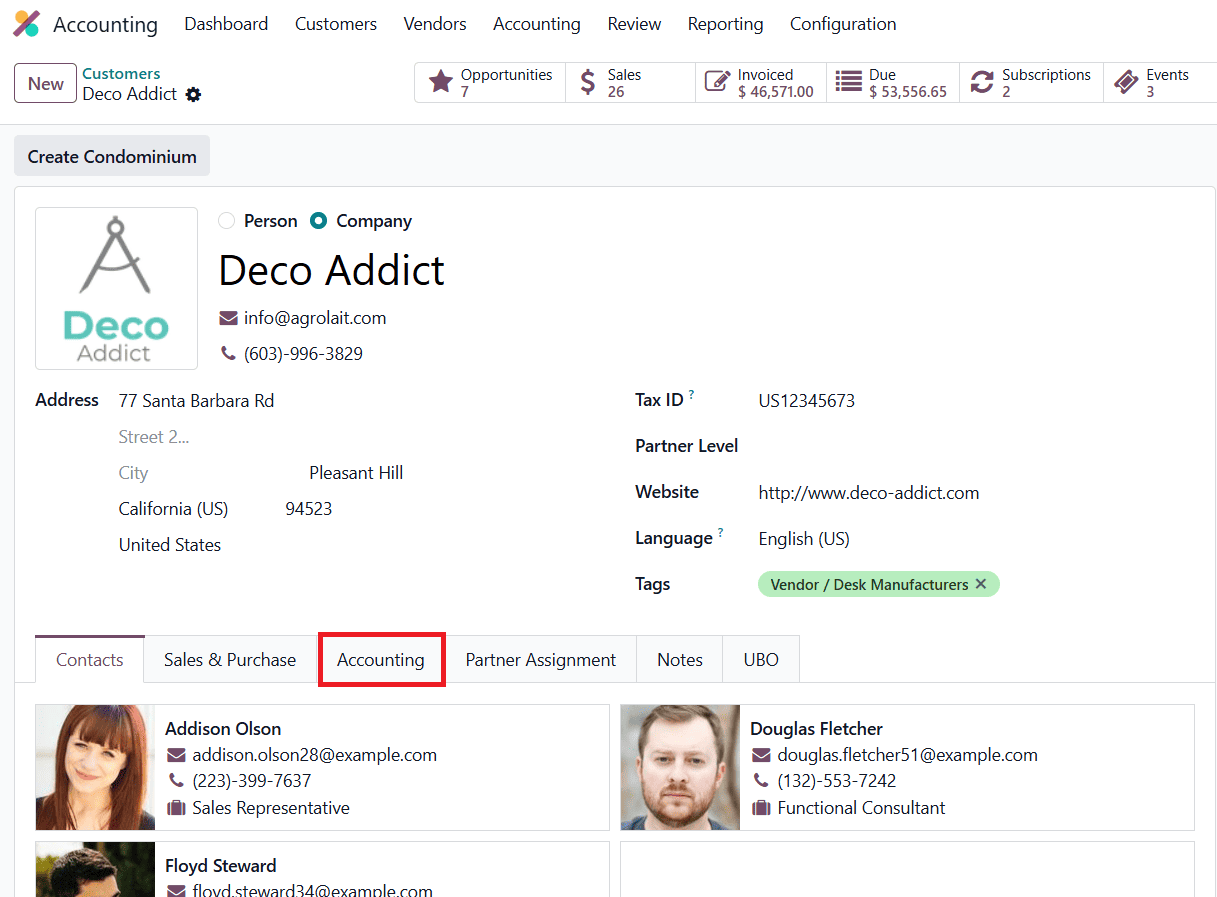Click the envelope icon beside info@agrolait.com
This screenshot has height=897, width=1217.
(x=227, y=318)
